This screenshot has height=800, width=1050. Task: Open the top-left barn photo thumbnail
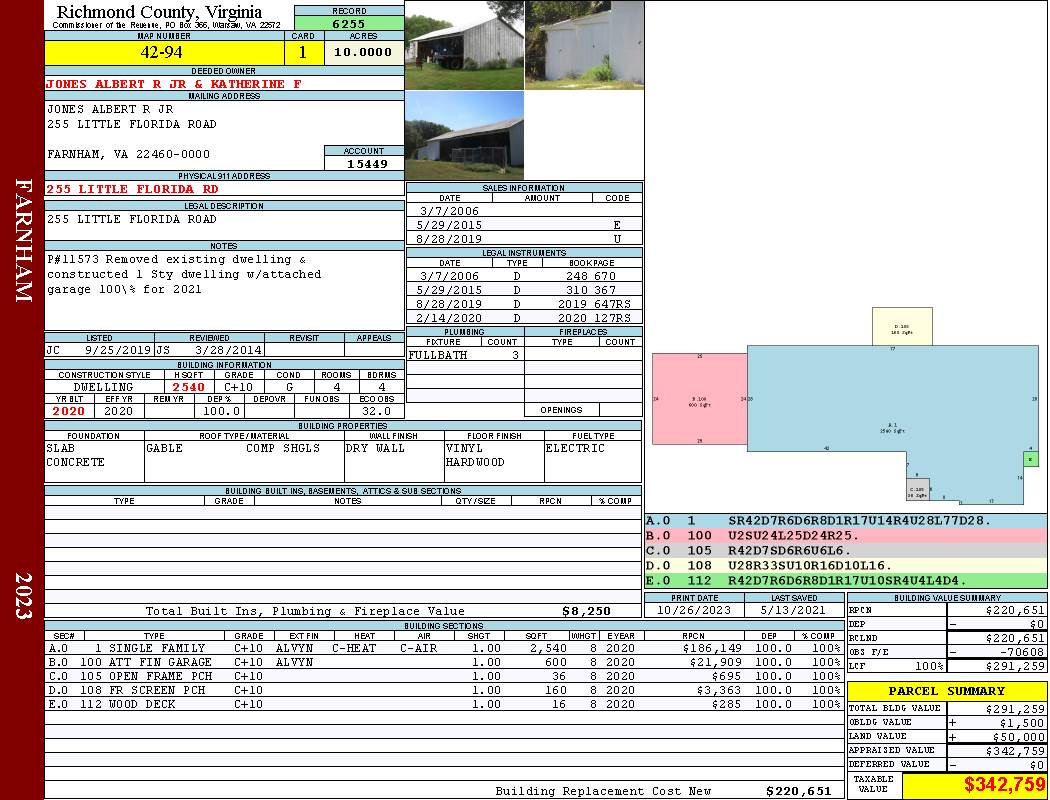click(x=464, y=45)
